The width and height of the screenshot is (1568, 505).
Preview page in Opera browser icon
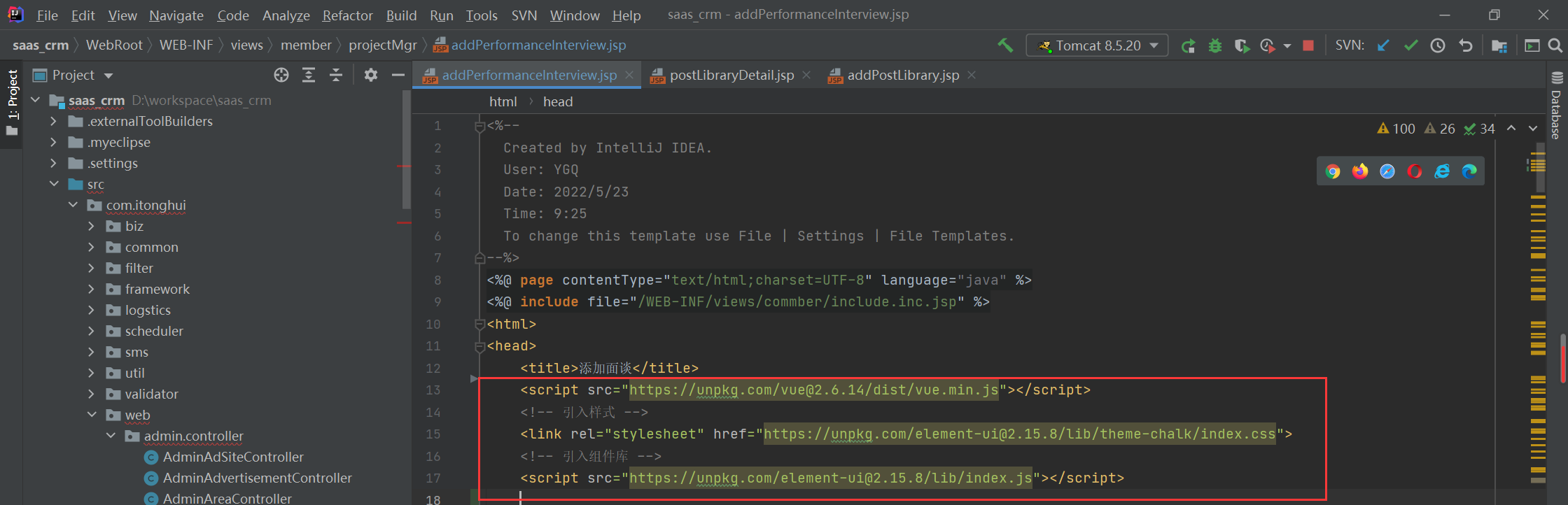(1415, 171)
